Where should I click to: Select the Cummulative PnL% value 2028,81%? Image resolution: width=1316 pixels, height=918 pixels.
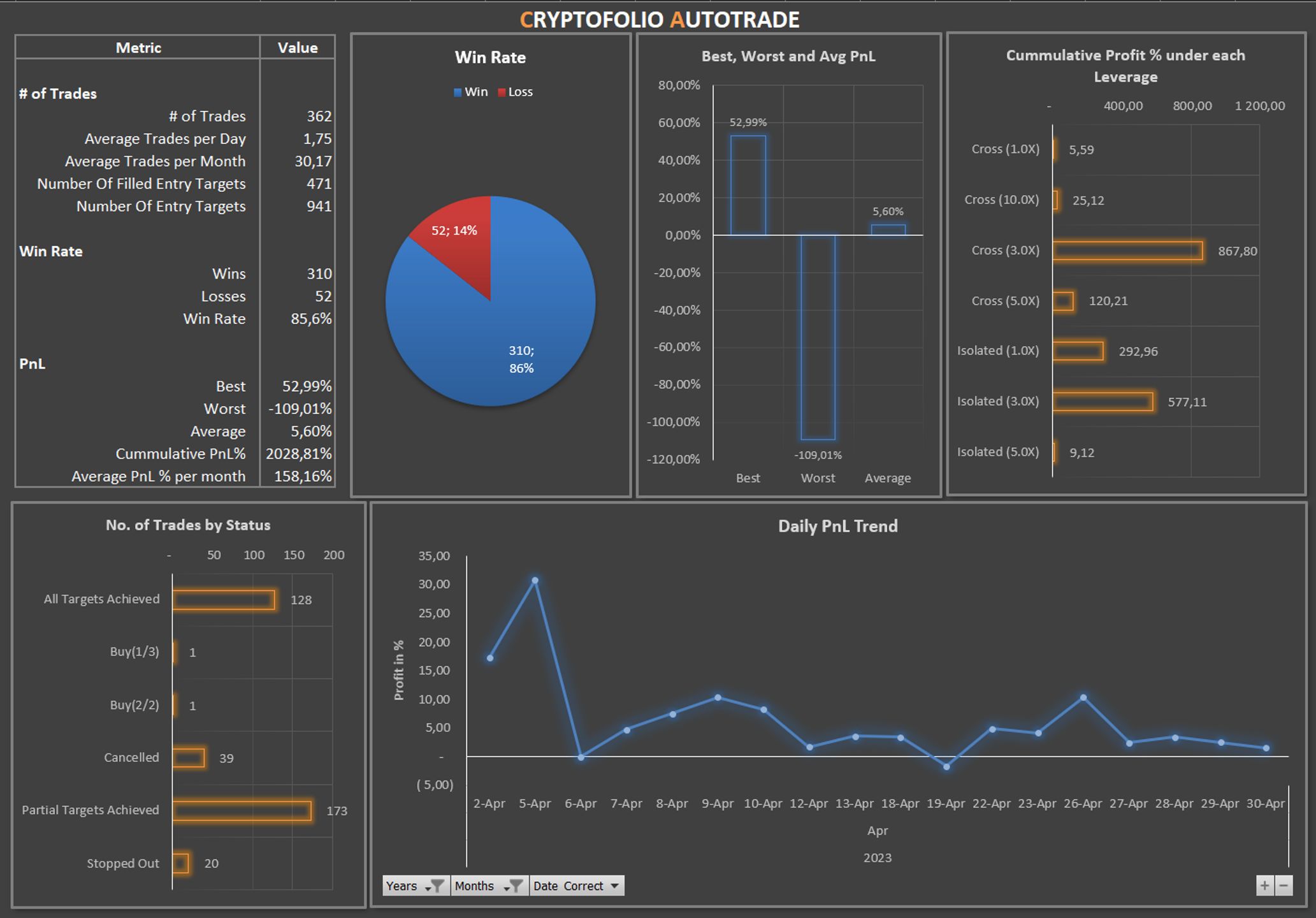pos(299,454)
